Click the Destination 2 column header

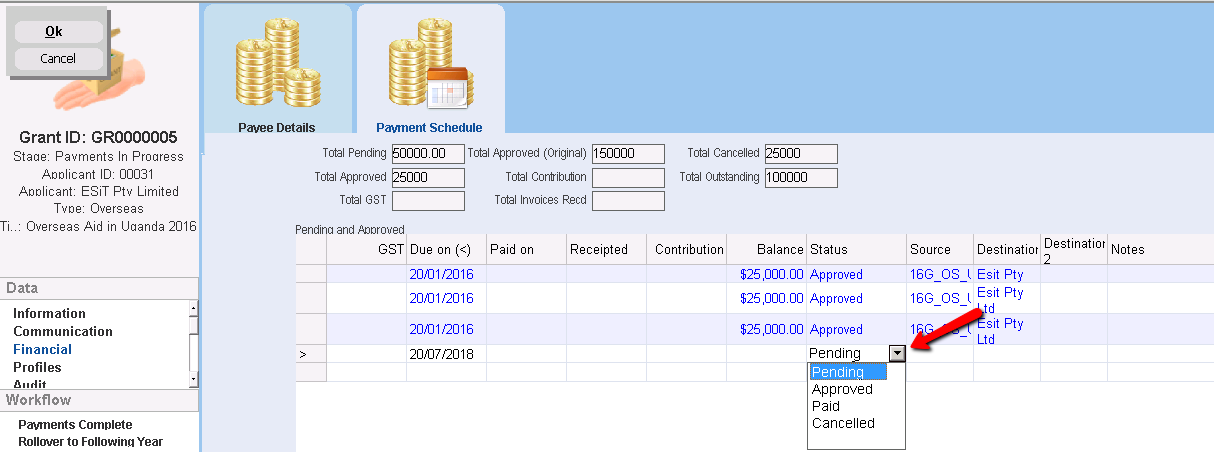coord(1073,249)
